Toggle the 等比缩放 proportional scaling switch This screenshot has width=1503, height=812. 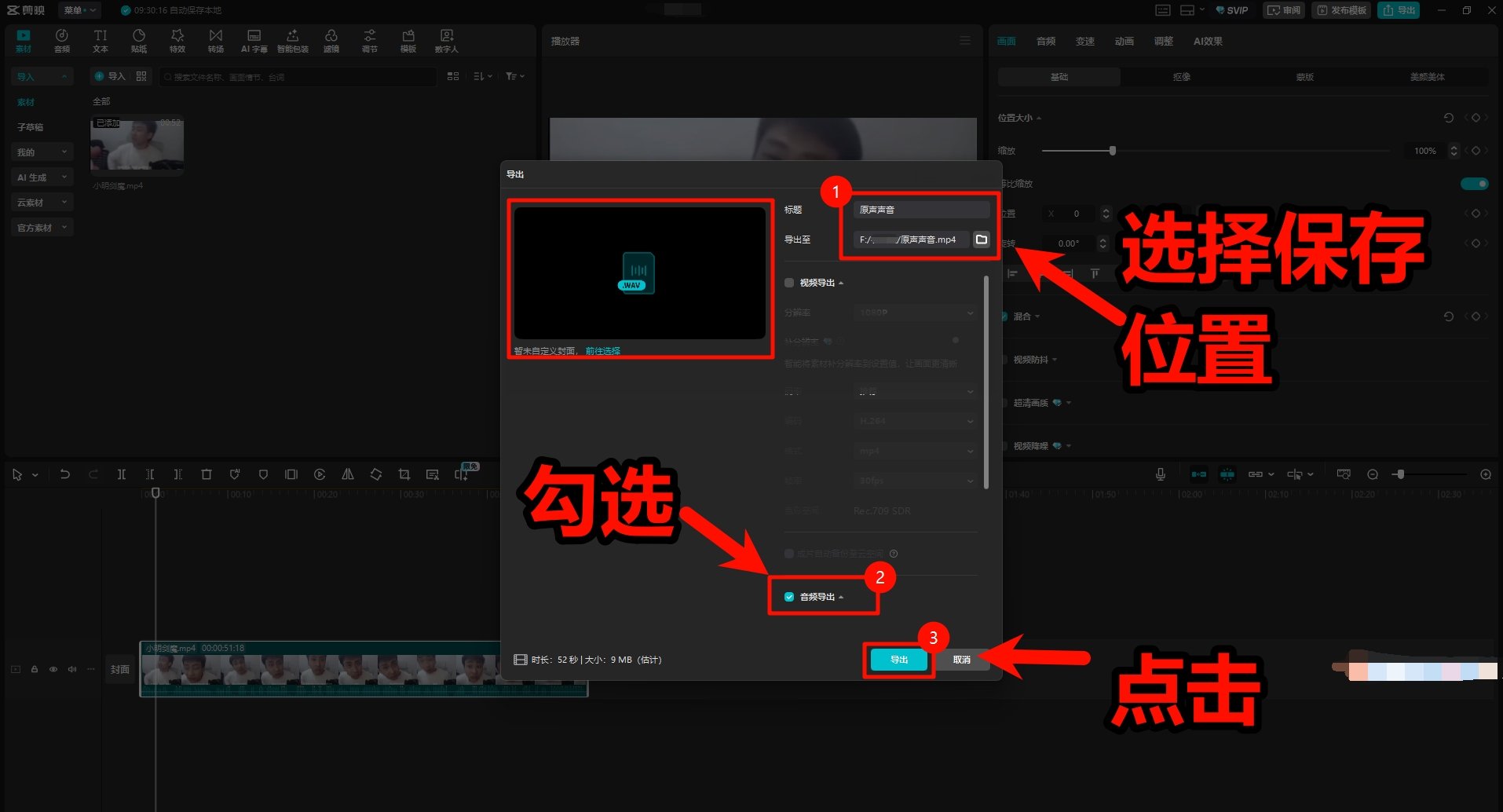coord(1474,183)
